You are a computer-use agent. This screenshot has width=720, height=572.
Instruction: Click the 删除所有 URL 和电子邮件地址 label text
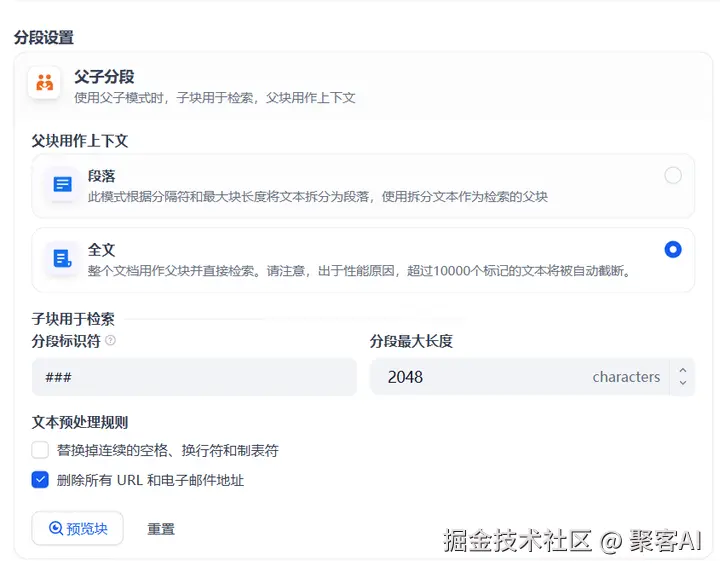click(150, 480)
